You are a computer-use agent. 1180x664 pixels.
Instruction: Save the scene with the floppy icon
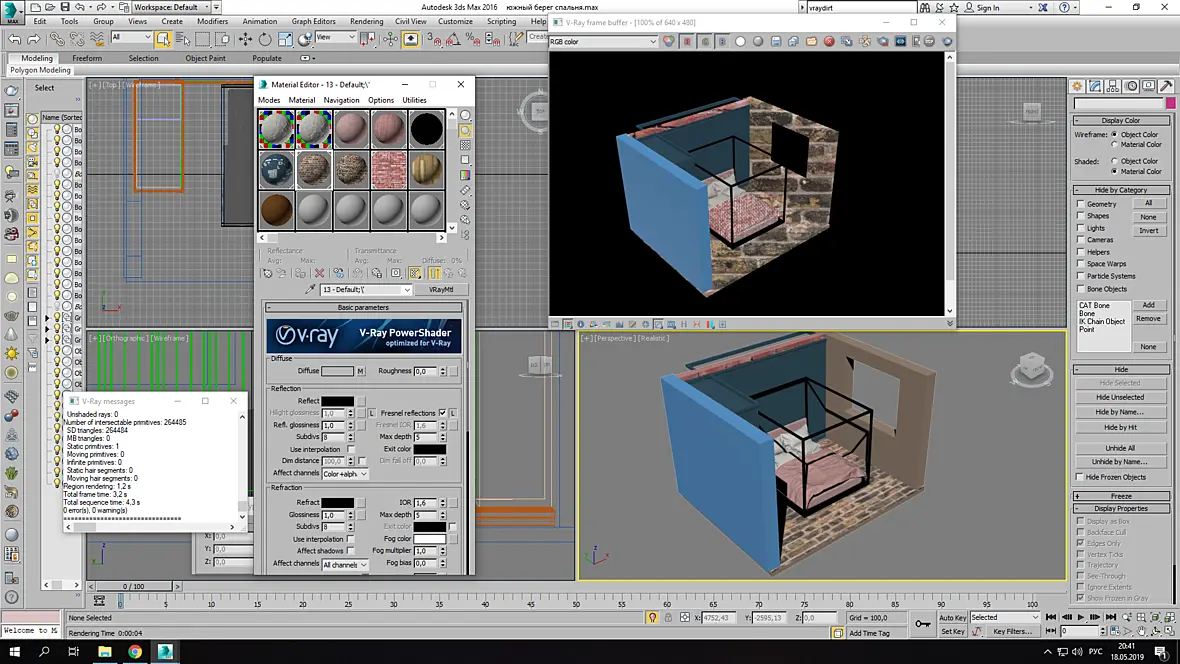coord(65,7)
